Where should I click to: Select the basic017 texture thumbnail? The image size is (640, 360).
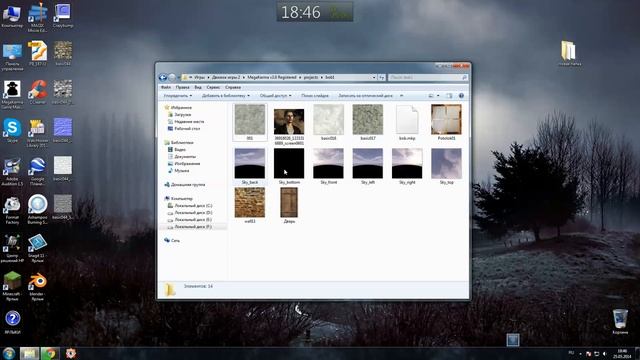coord(368,120)
